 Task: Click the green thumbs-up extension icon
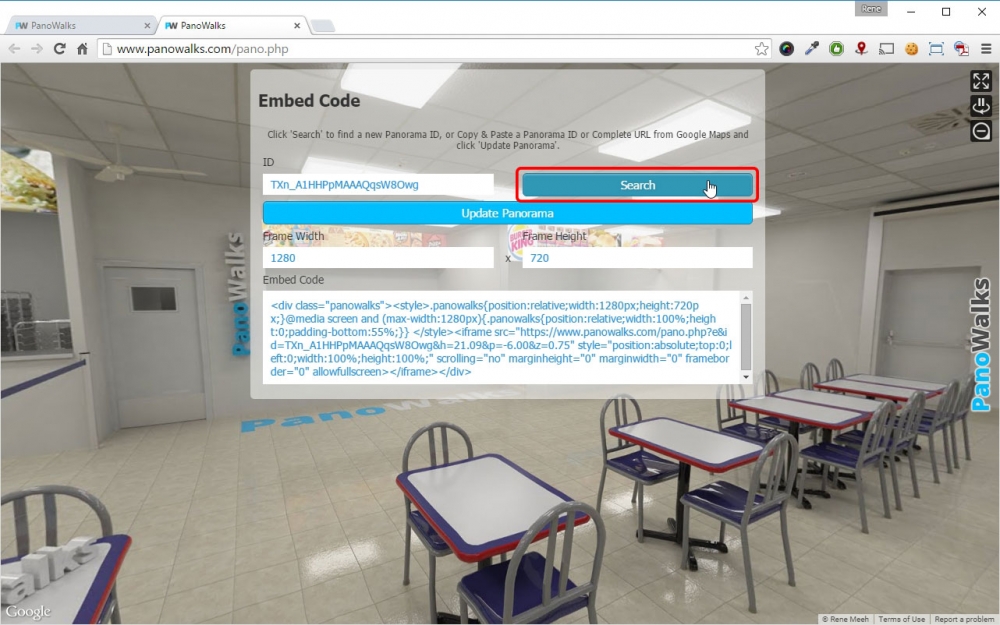coord(836,48)
